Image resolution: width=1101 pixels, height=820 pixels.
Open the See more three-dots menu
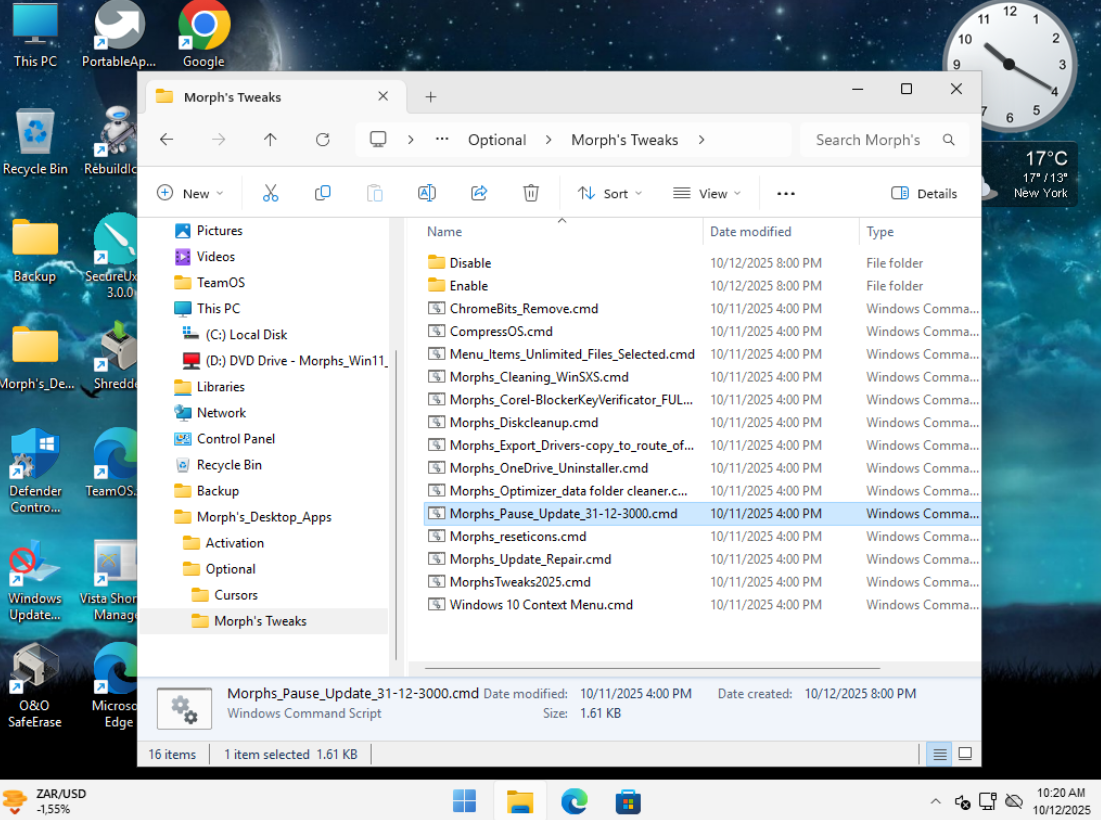(786, 193)
